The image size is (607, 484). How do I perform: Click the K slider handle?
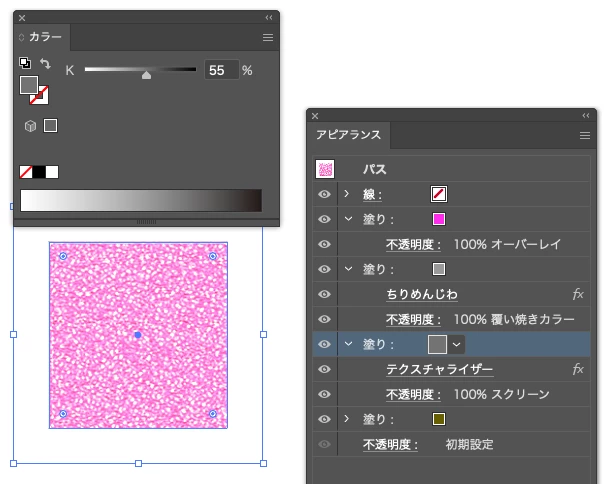point(146,75)
